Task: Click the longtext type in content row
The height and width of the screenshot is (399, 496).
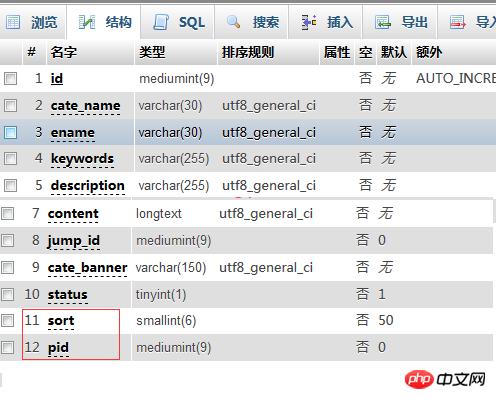Action: click(x=159, y=214)
